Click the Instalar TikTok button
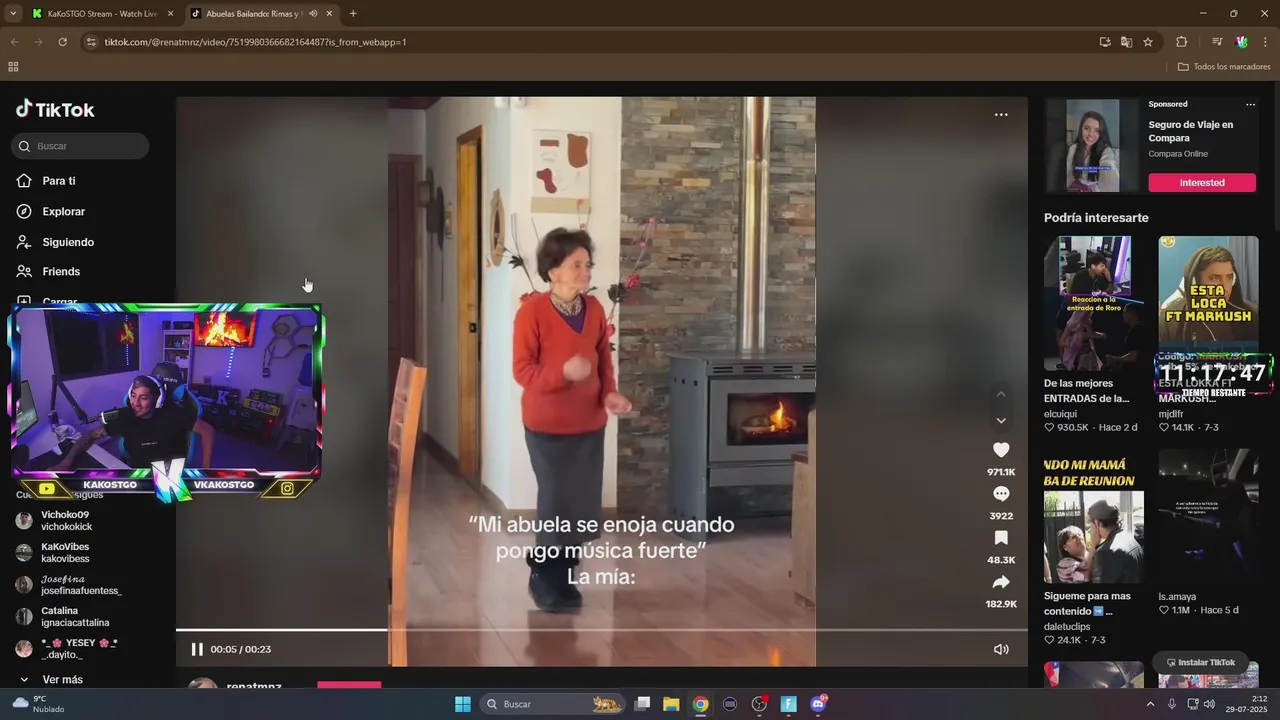The width and height of the screenshot is (1280, 720). 1201,663
